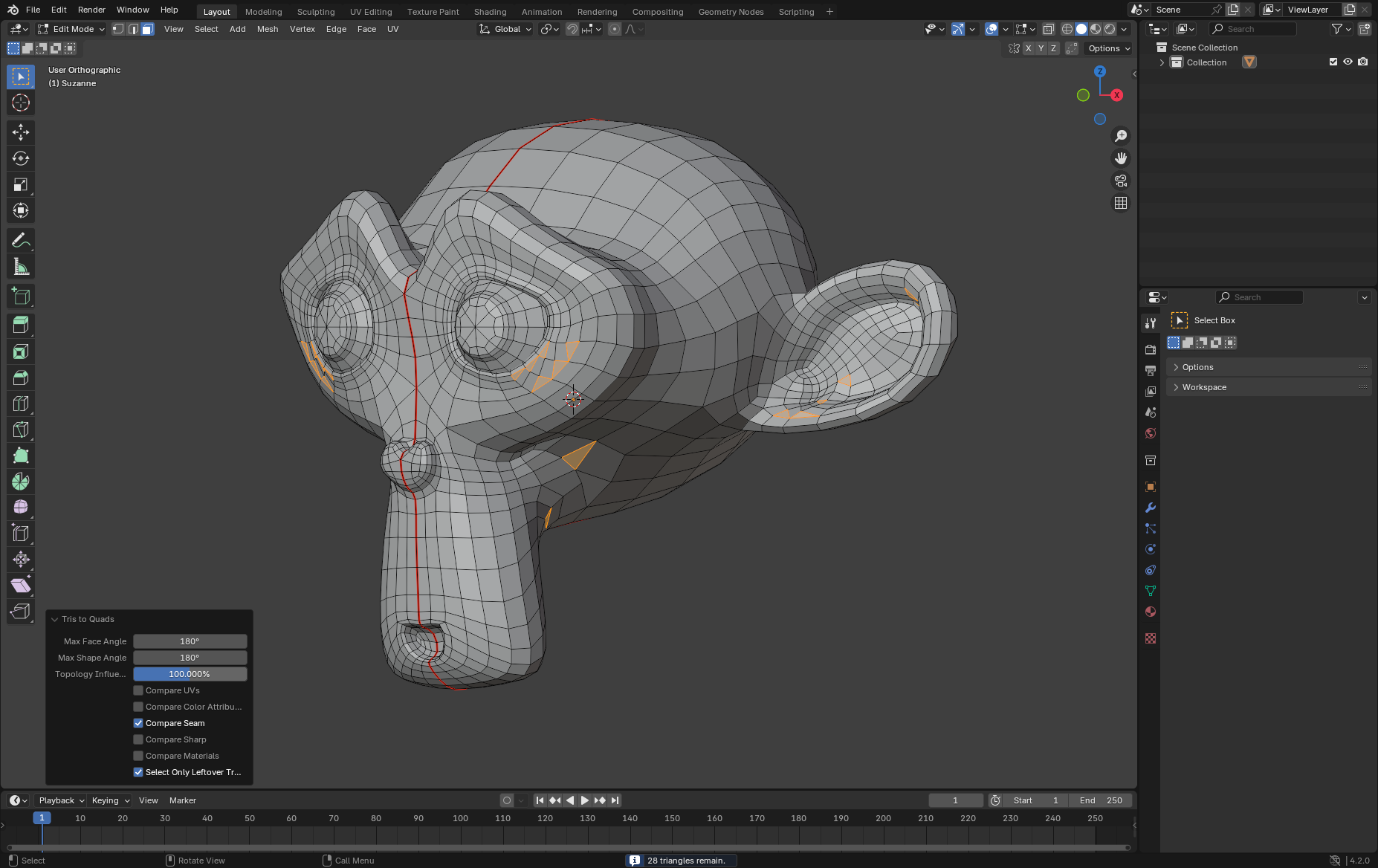Viewport: 1378px width, 868px height.
Task: Open Material properties tab icon
Action: pyautogui.click(x=1151, y=612)
